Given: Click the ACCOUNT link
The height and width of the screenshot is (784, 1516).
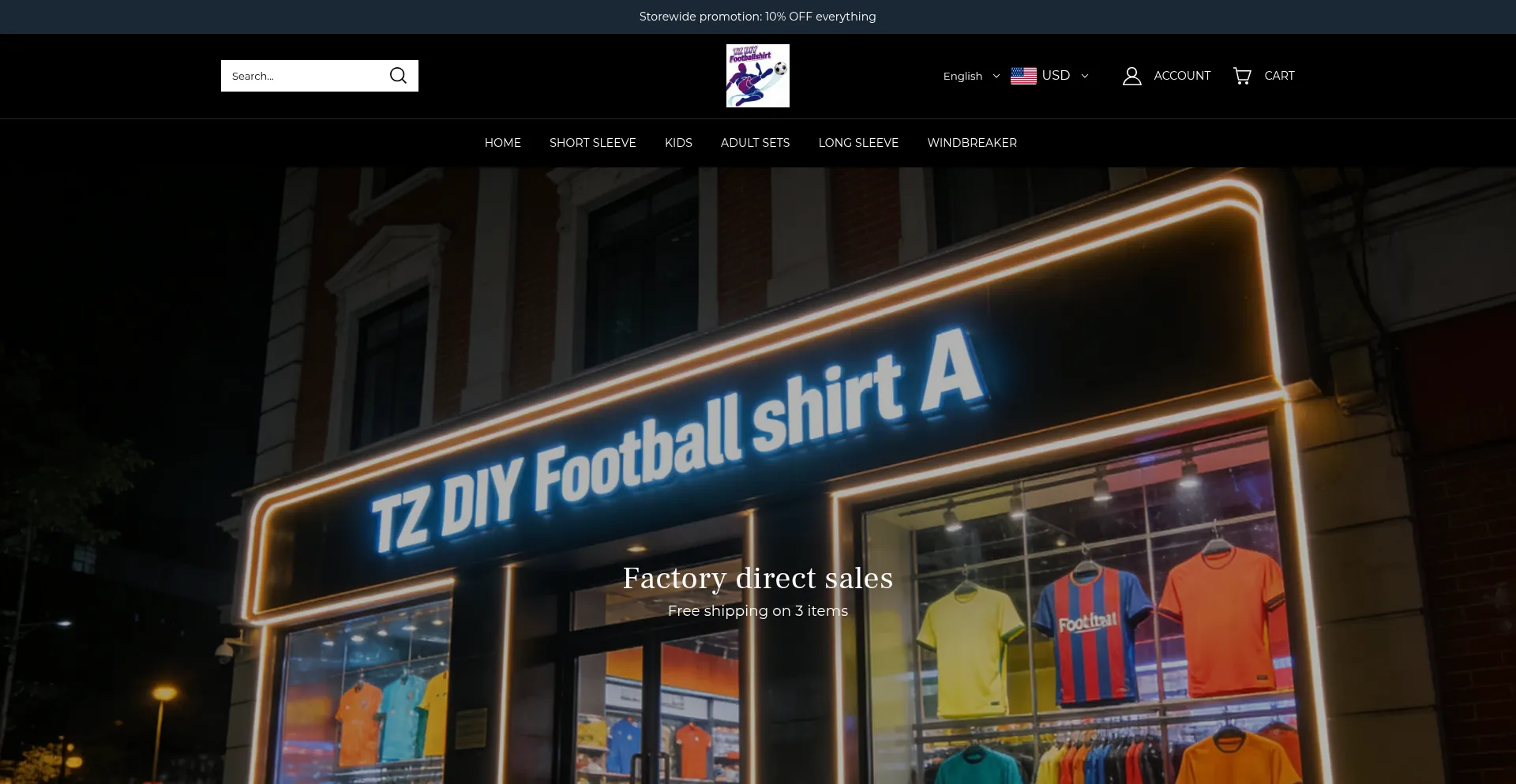Looking at the screenshot, I should tap(1182, 76).
